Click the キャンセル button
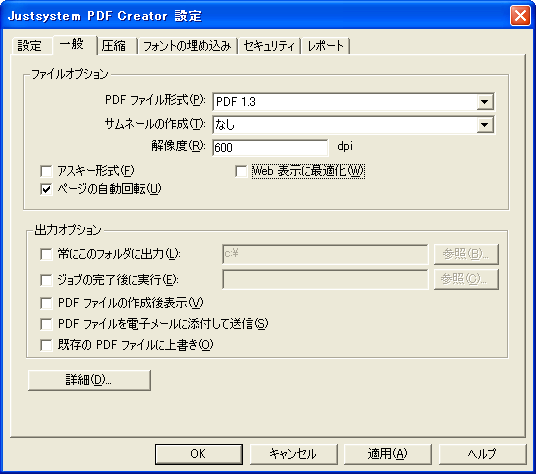Viewport: 536px width, 474px height. 294,454
